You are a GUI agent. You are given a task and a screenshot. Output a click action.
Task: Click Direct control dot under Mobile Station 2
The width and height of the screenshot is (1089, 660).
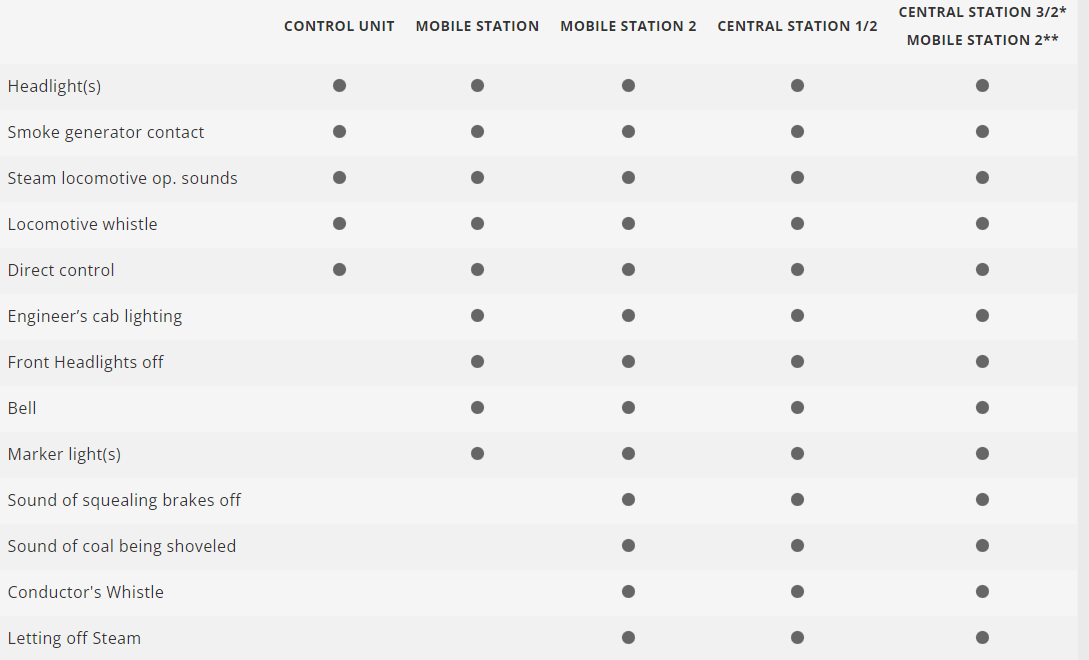click(628, 270)
